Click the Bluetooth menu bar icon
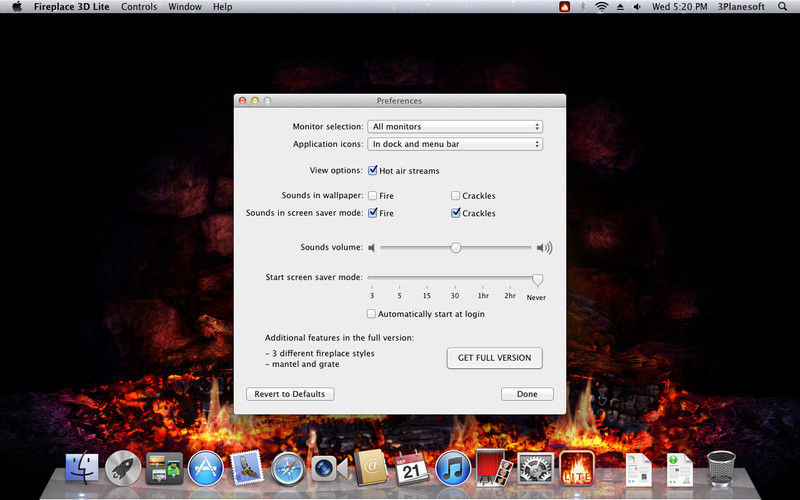This screenshot has width=800, height=500. point(583,7)
